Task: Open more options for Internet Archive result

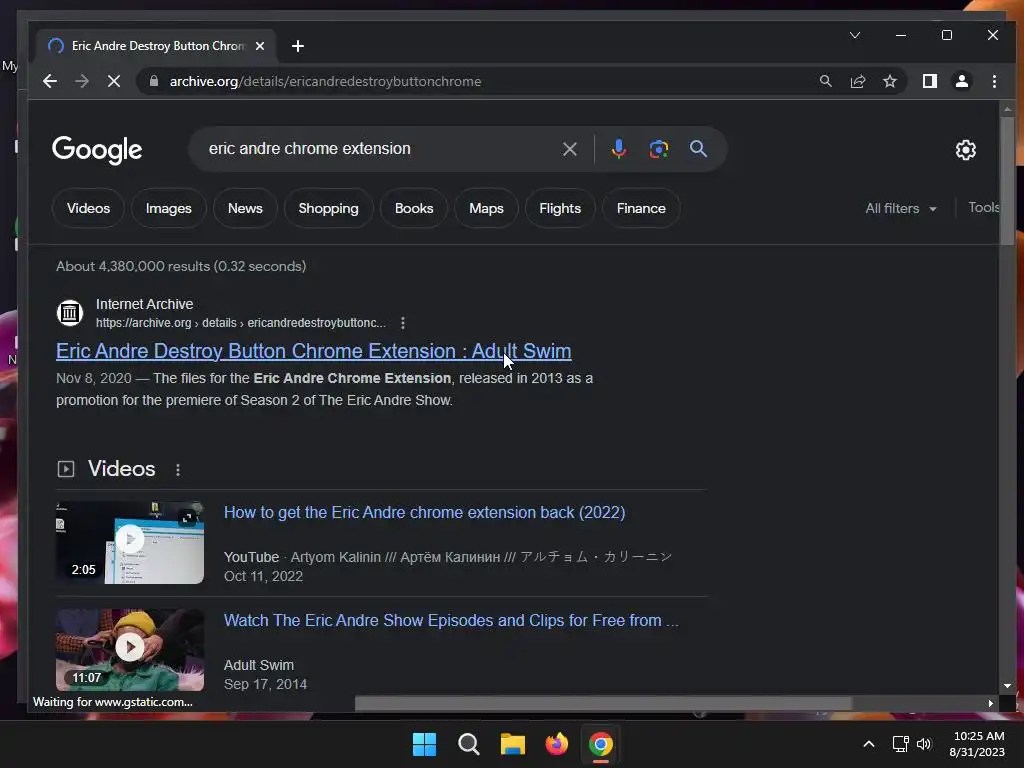Action: 403,323
